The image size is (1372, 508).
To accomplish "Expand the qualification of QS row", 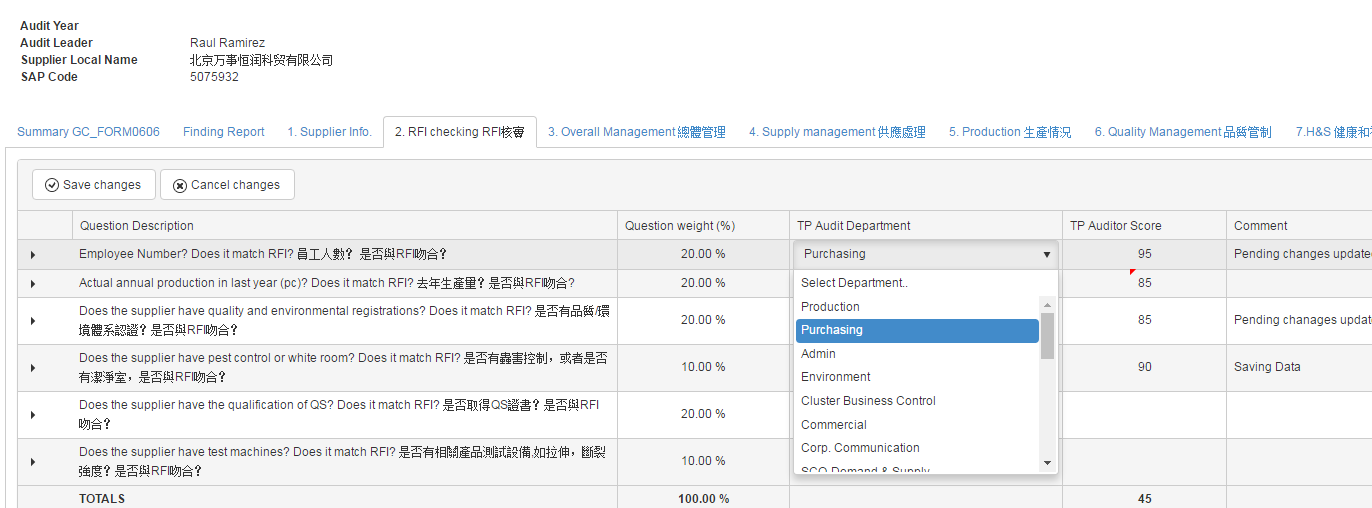I will 33,415.
